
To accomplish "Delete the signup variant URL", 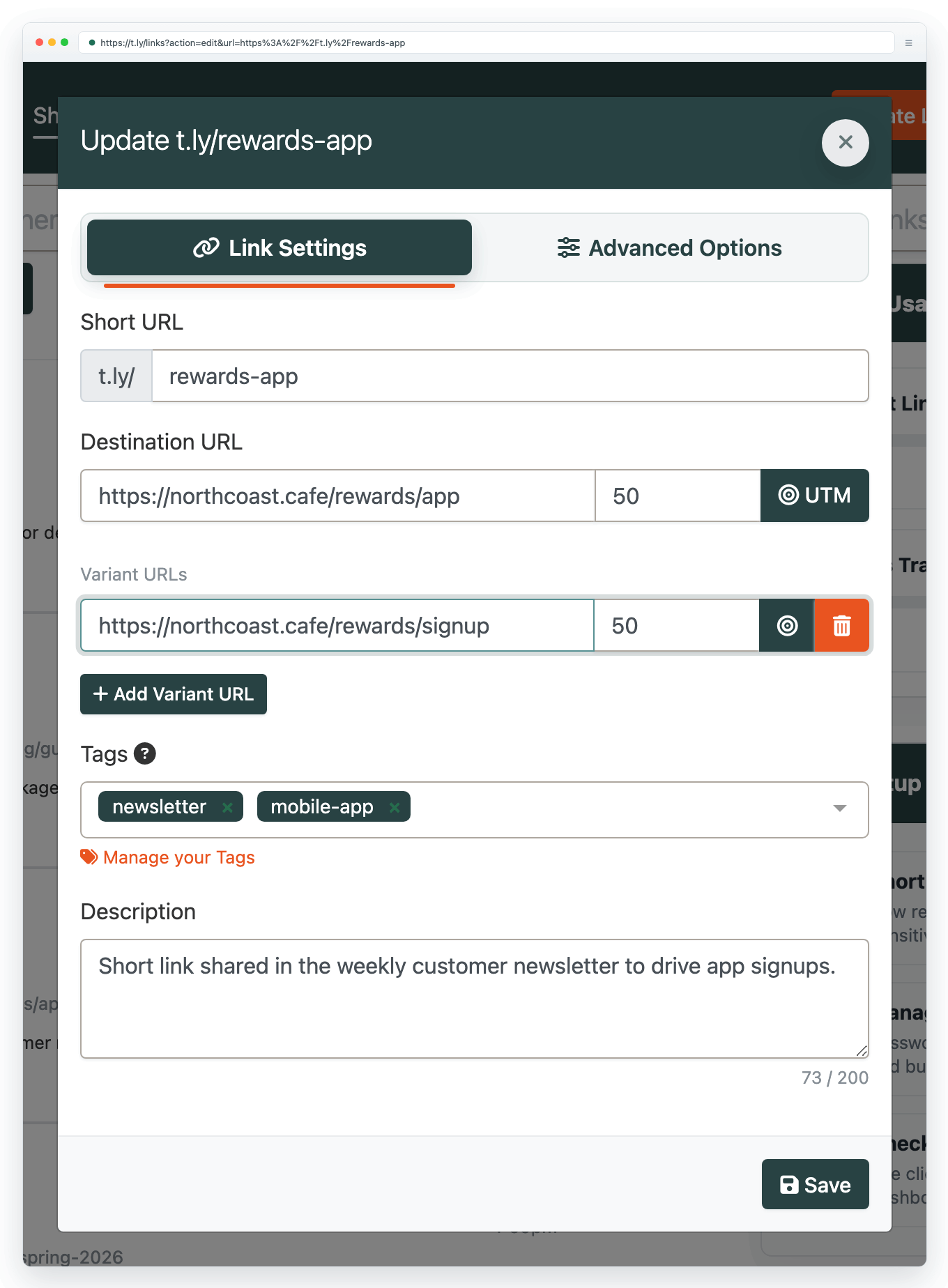I will (x=842, y=625).
